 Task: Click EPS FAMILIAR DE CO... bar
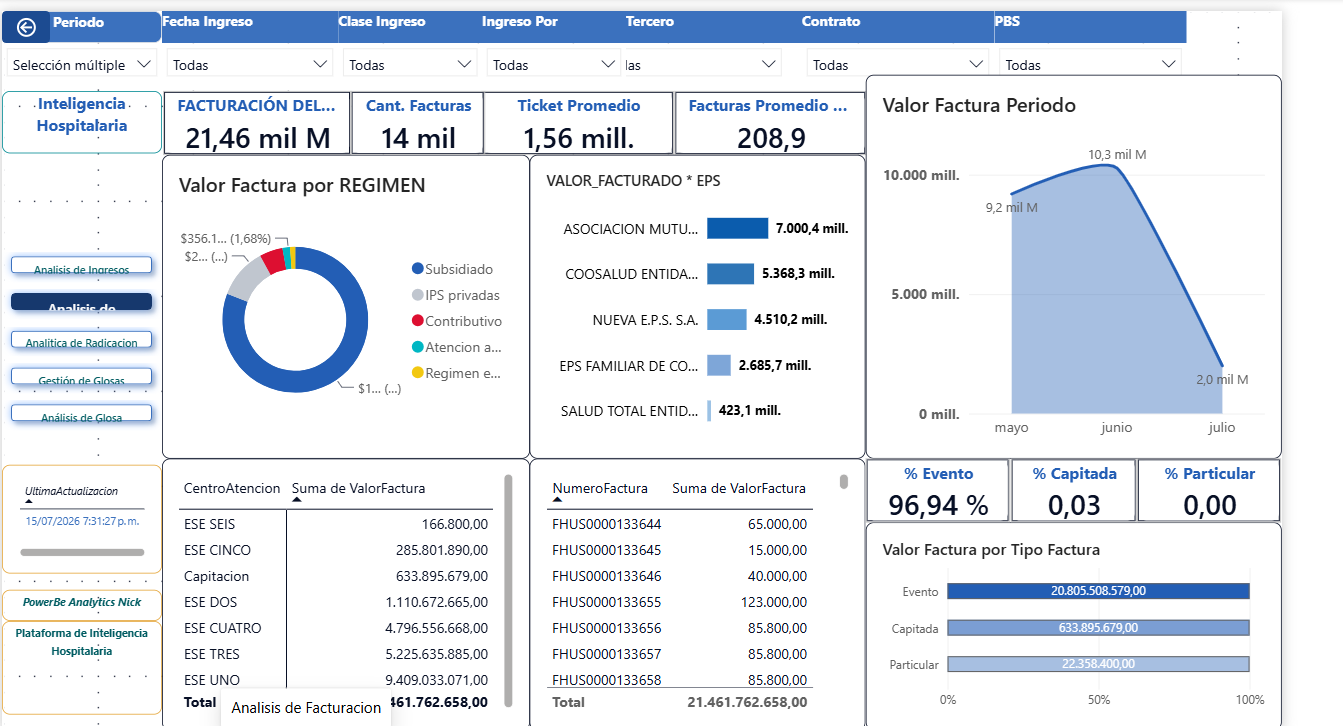pos(719,365)
